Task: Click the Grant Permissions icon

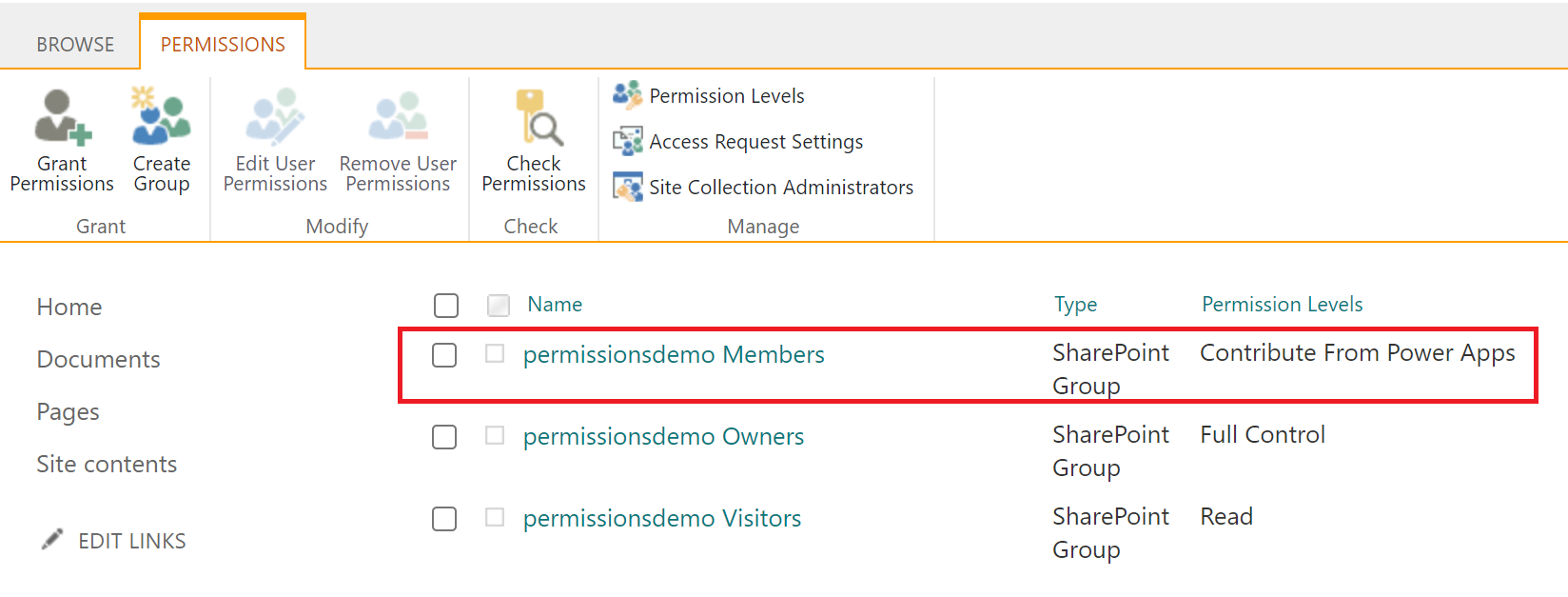Action: click(x=62, y=117)
